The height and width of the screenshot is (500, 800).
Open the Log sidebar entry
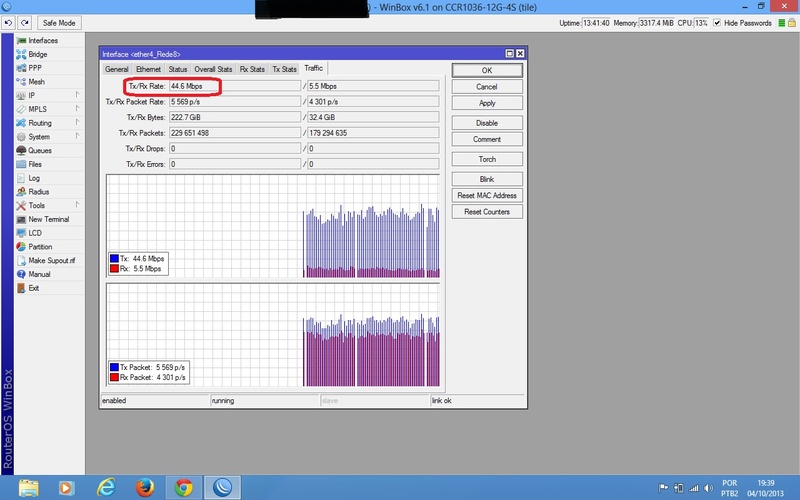34,178
